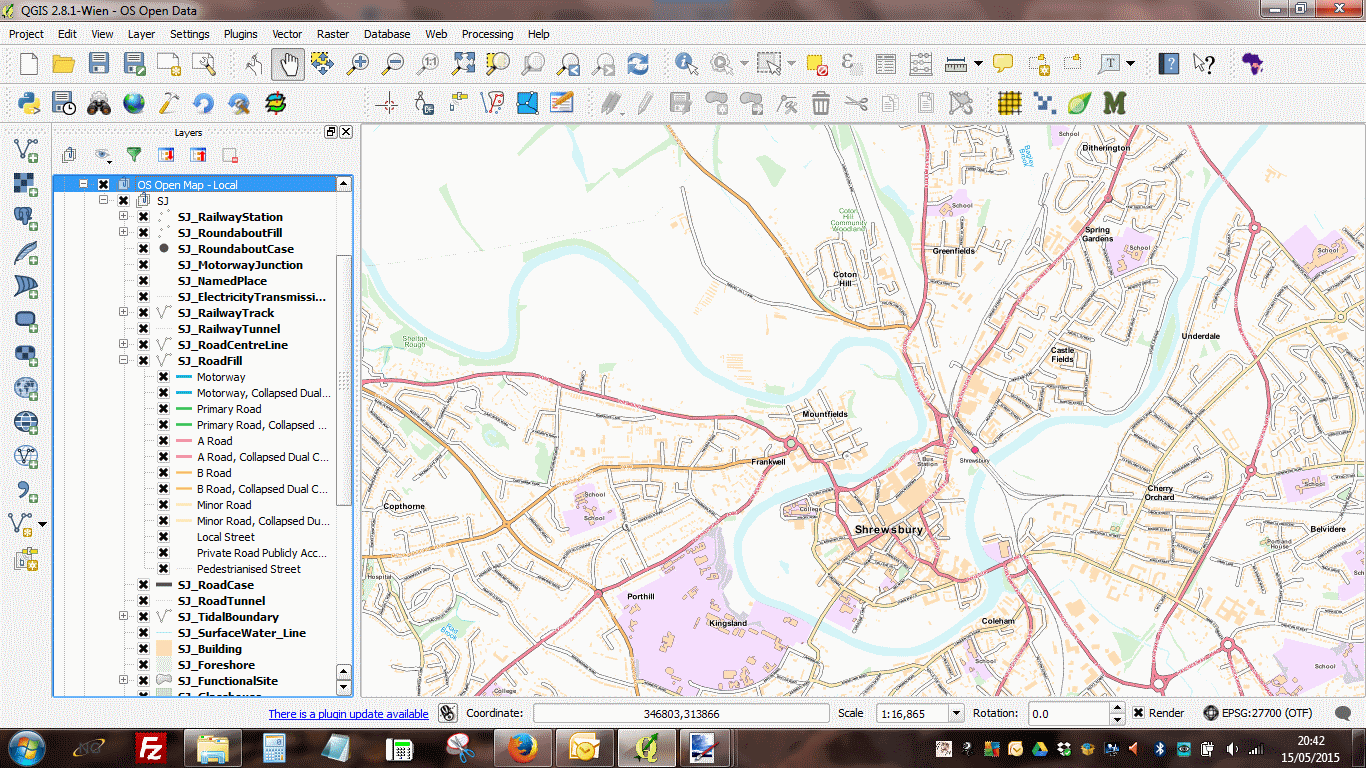
Task: Open the attribute table
Action: (x=886, y=64)
